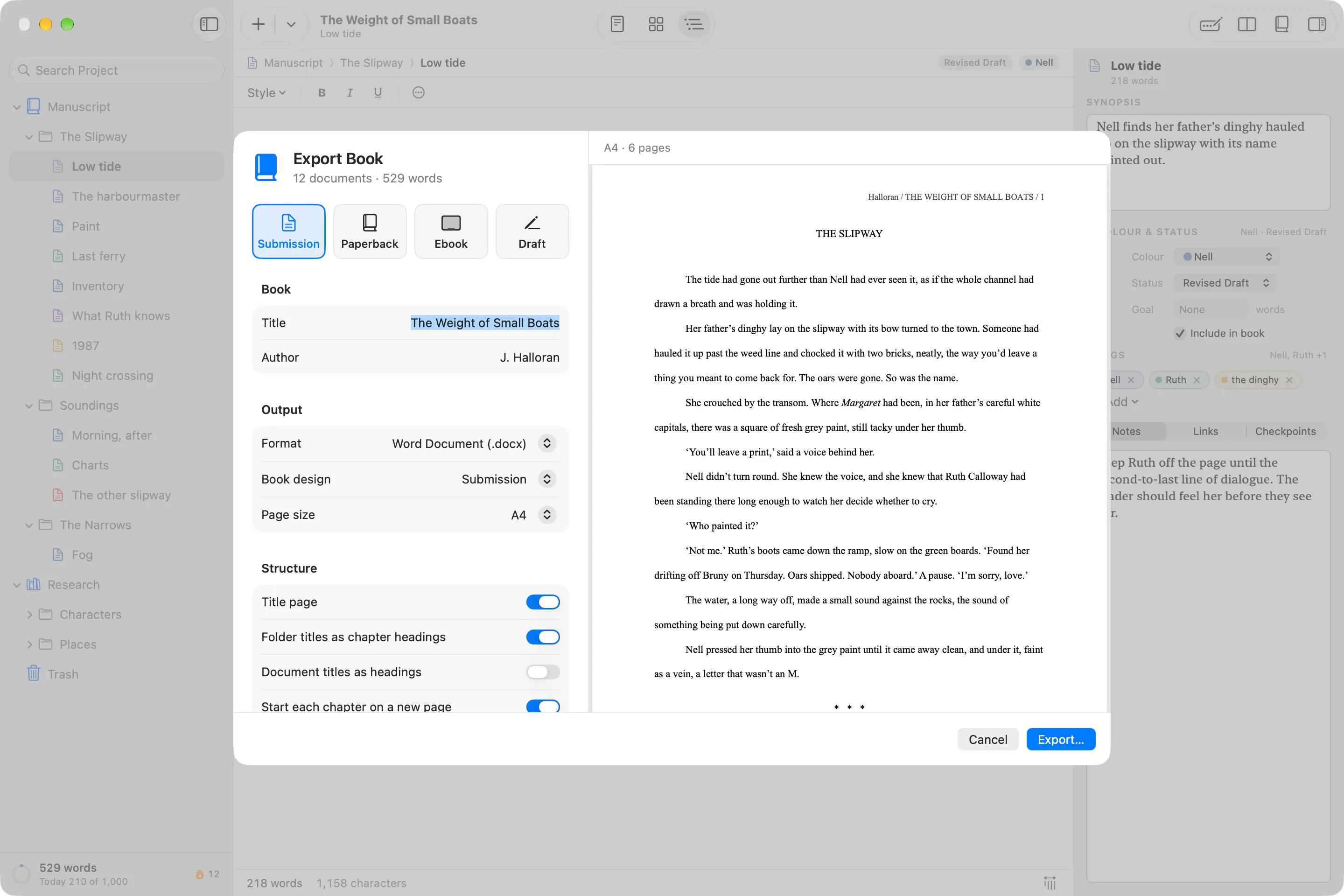The image size is (1344, 896).
Task: Switch to single document view icon
Action: coord(617,24)
